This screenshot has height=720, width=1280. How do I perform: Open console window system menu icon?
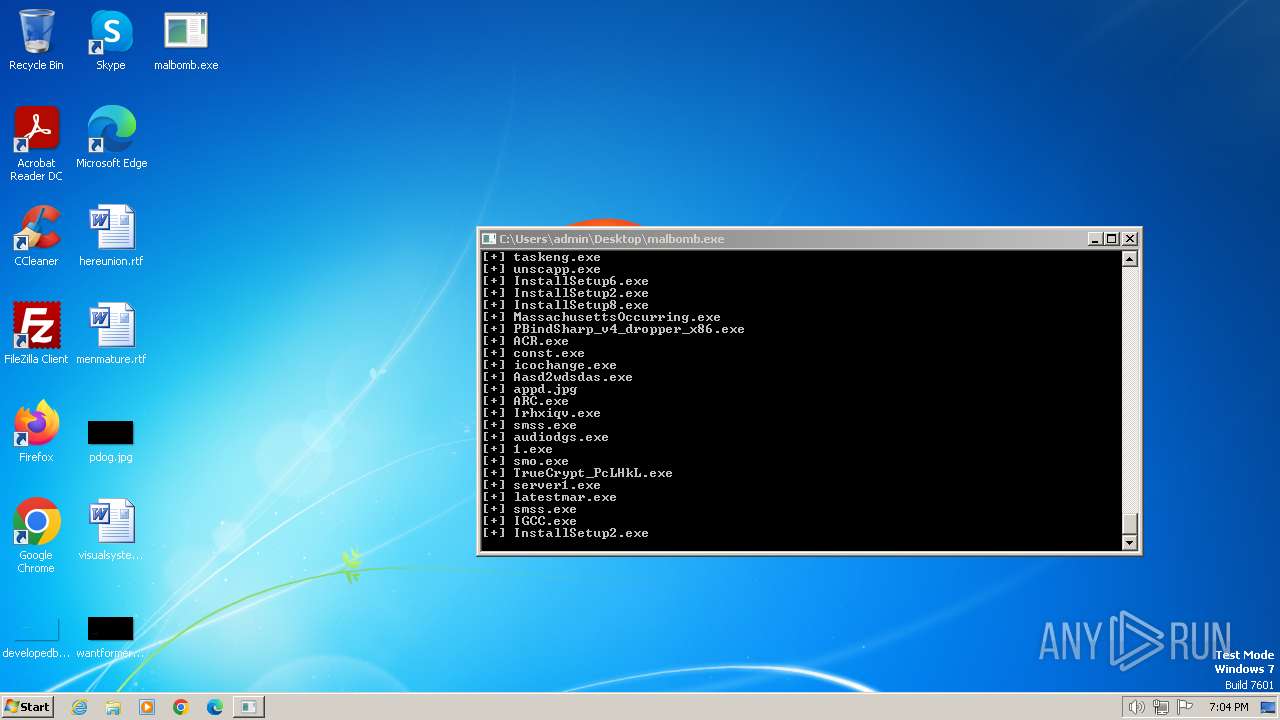[489, 239]
